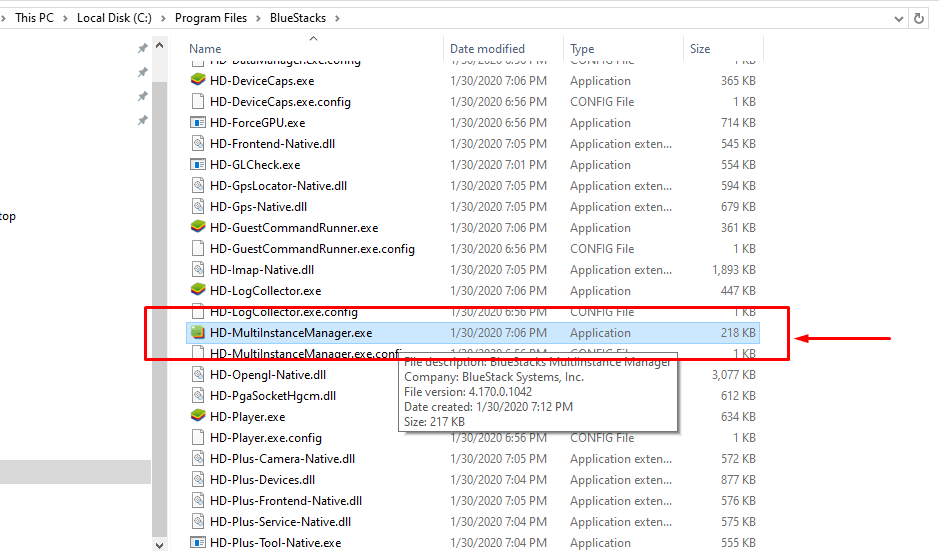The width and height of the screenshot is (939, 551).
Task: Click the HD-Imap-Native.dll file icon
Action: click(198, 270)
